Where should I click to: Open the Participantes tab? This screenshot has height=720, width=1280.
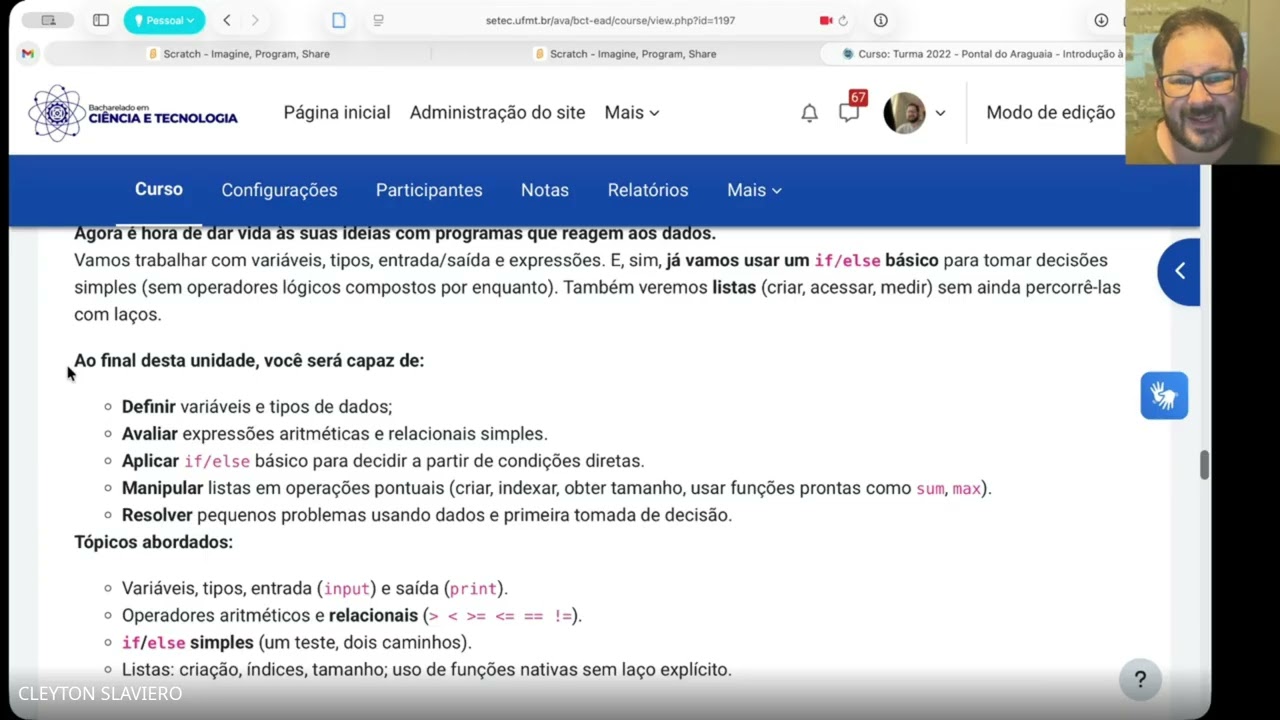coord(429,190)
